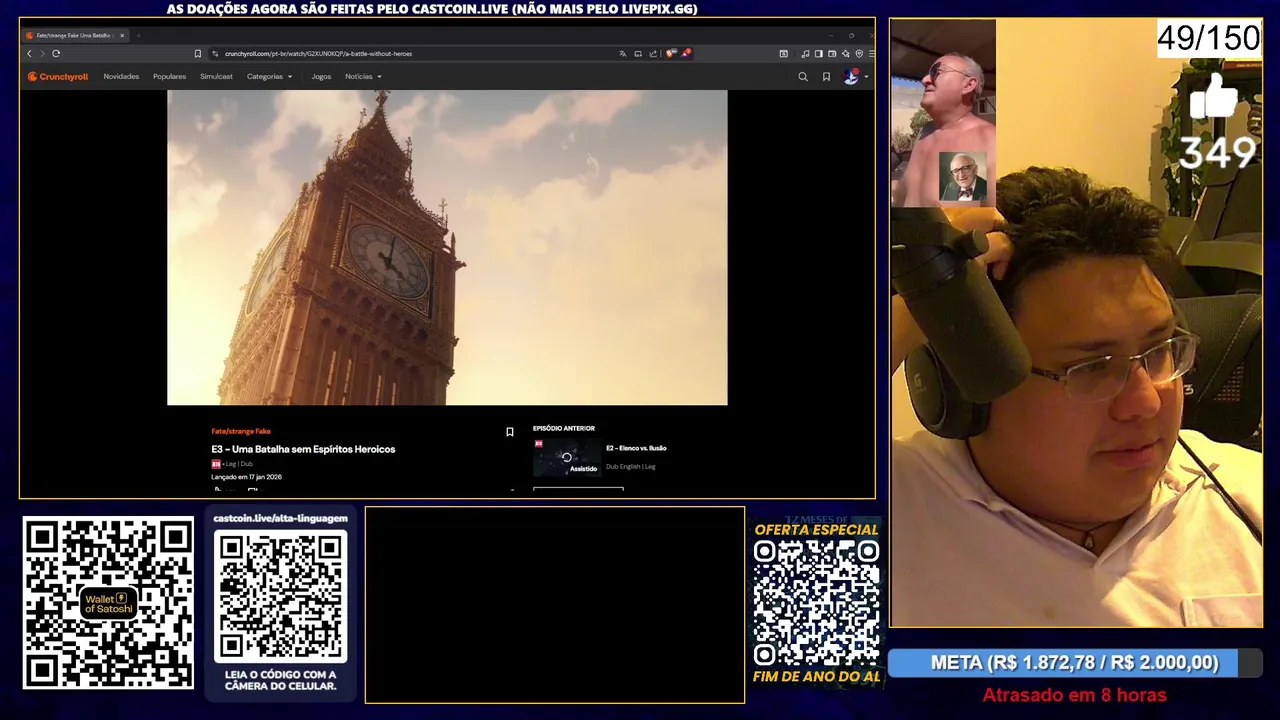Click the OFERTA ESPECIAL QR code
Viewport: 1280px width, 720px height.
[x=816, y=602]
